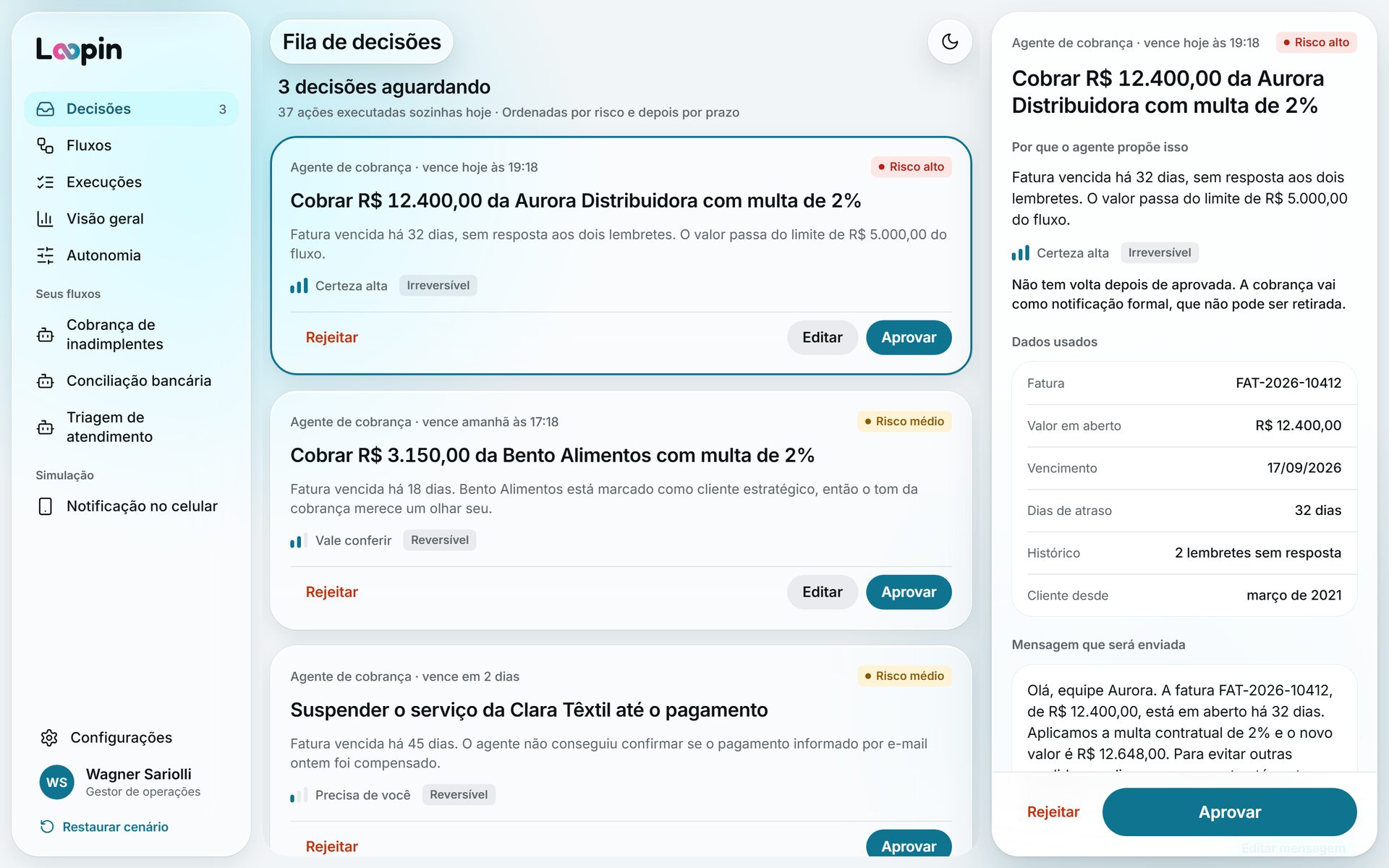Click phone icon beside Notificação no celular
The width and height of the screenshot is (1389, 868).
46,506
